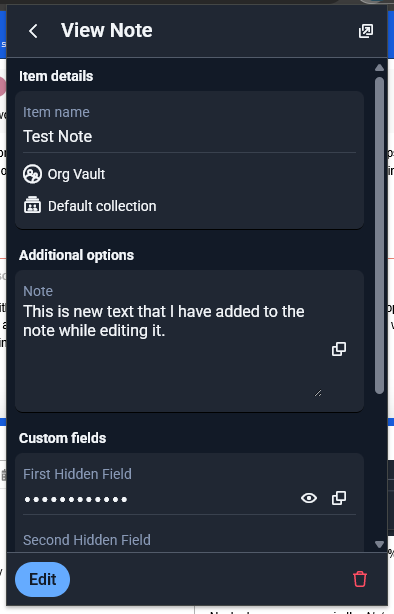Screen dimensions: 394x614
Task: Open the Edit button
Action: point(42,579)
